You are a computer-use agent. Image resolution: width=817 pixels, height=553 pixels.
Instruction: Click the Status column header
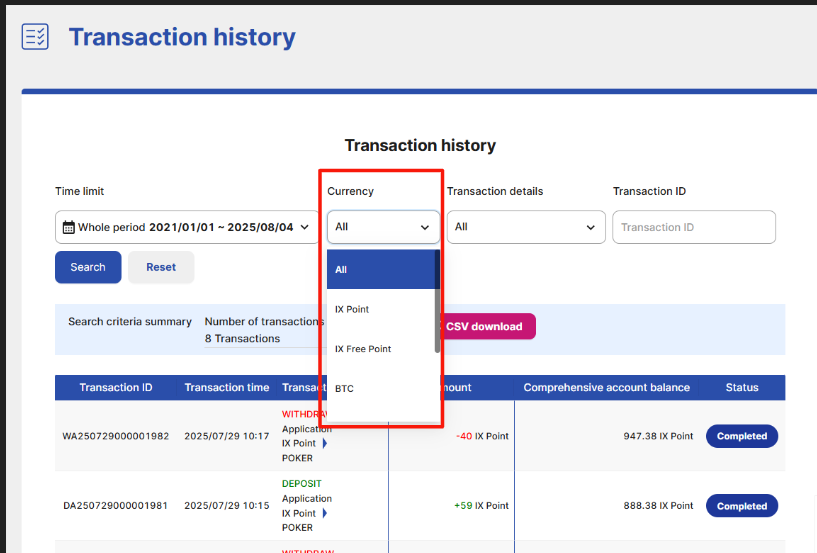point(742,387)
